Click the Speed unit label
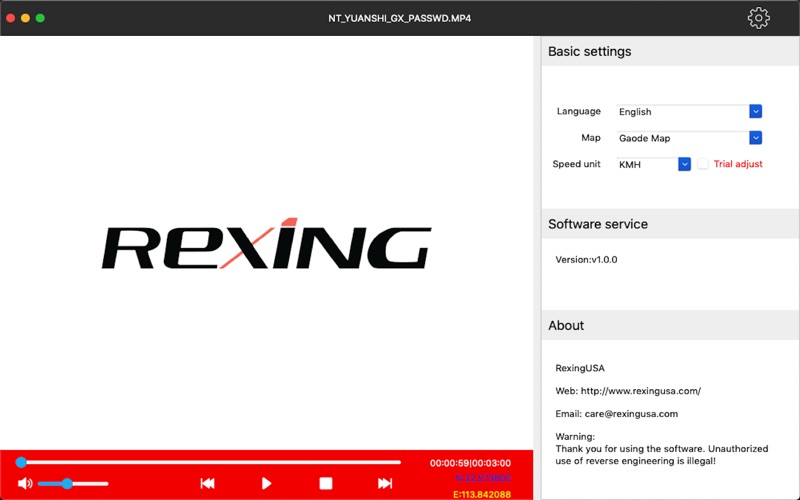The image size is (800, 500). coord(576,164)
